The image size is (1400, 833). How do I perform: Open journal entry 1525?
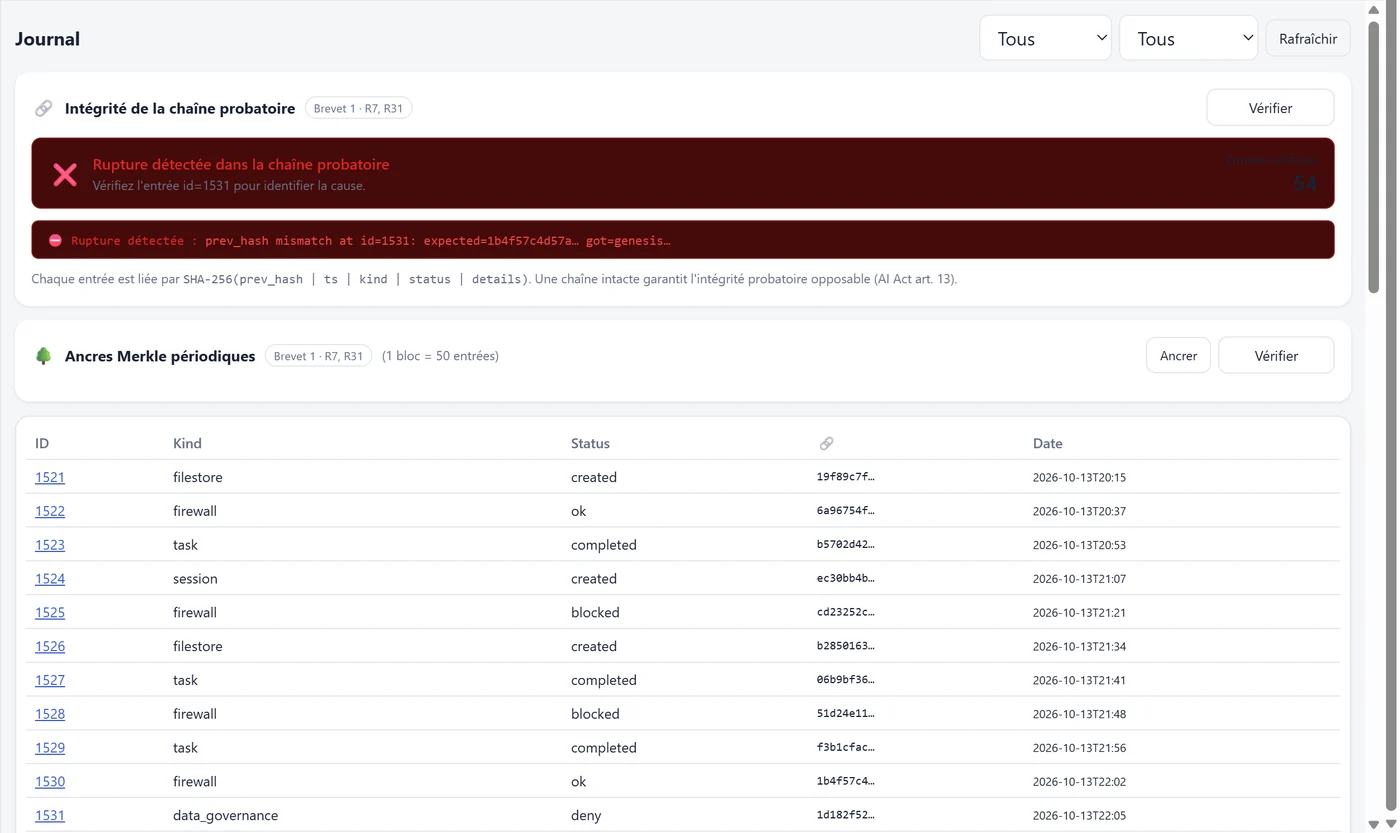(x=50, y=612)
